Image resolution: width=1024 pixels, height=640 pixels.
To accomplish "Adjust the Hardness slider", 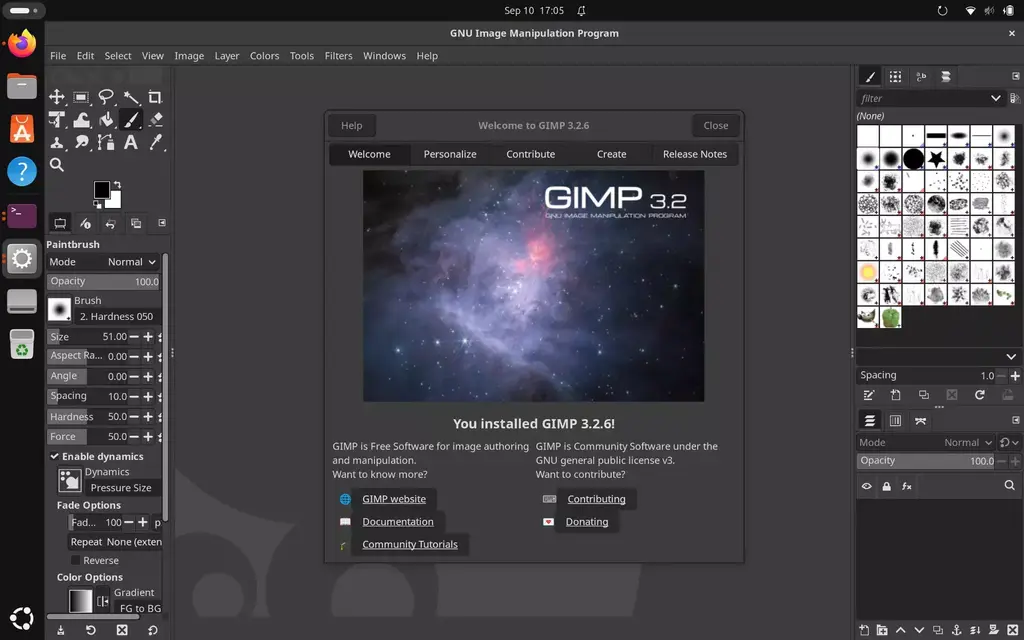I will (87, 417).
